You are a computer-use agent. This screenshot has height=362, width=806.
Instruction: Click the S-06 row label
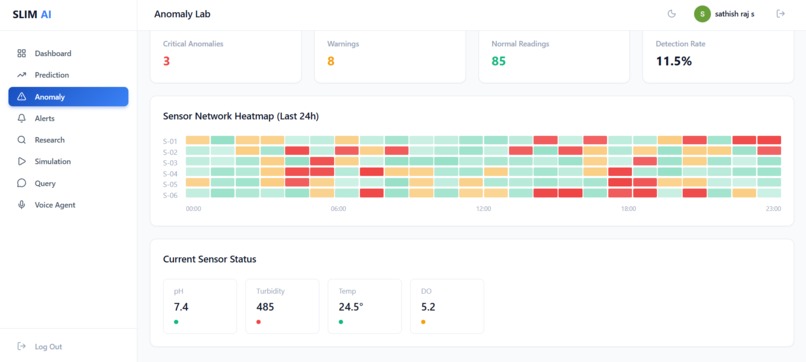coord(170,195)
